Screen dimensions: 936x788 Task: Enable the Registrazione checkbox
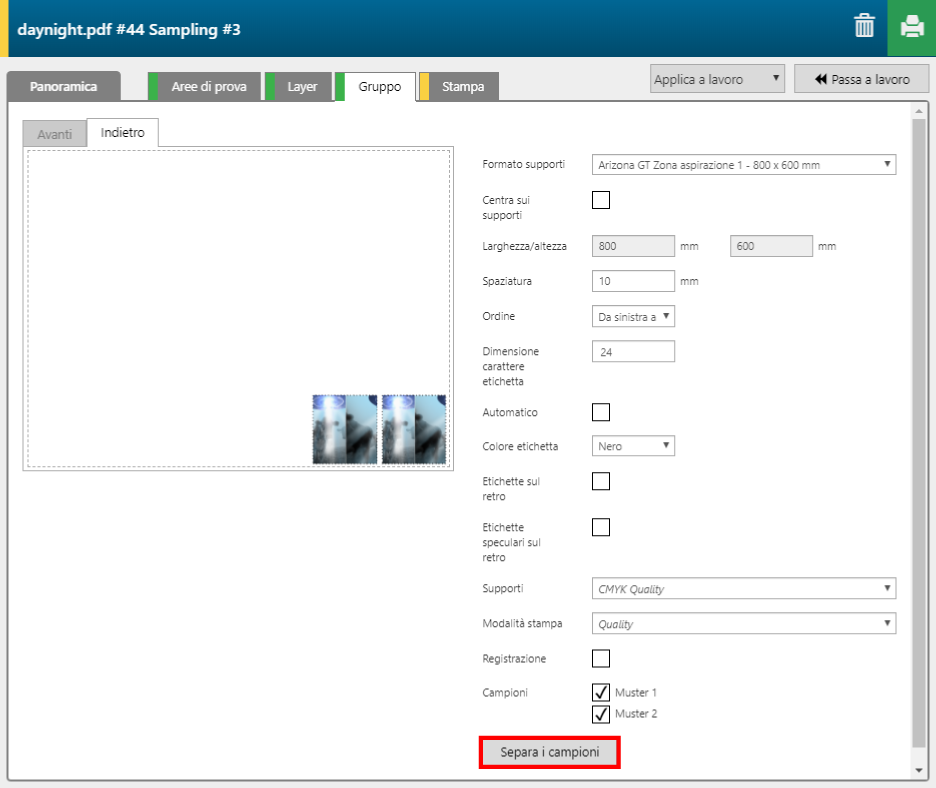(601, 658)
